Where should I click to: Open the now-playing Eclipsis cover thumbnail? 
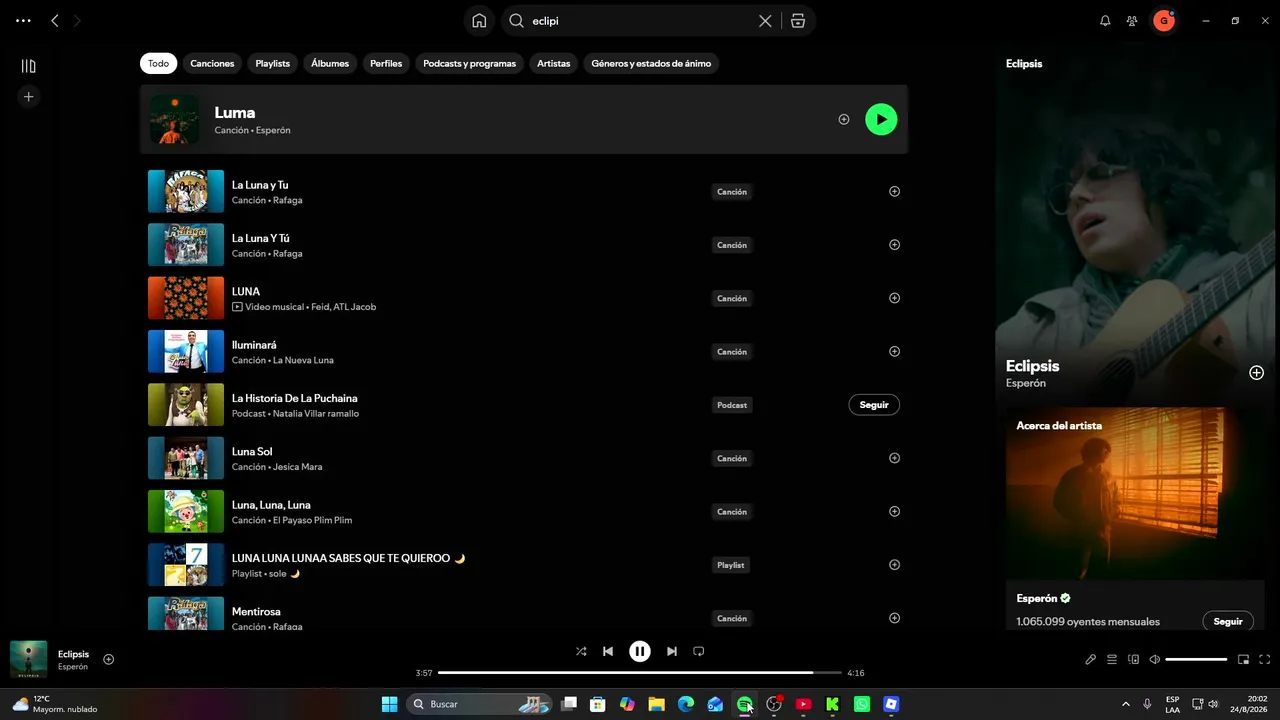pos(28,659)
